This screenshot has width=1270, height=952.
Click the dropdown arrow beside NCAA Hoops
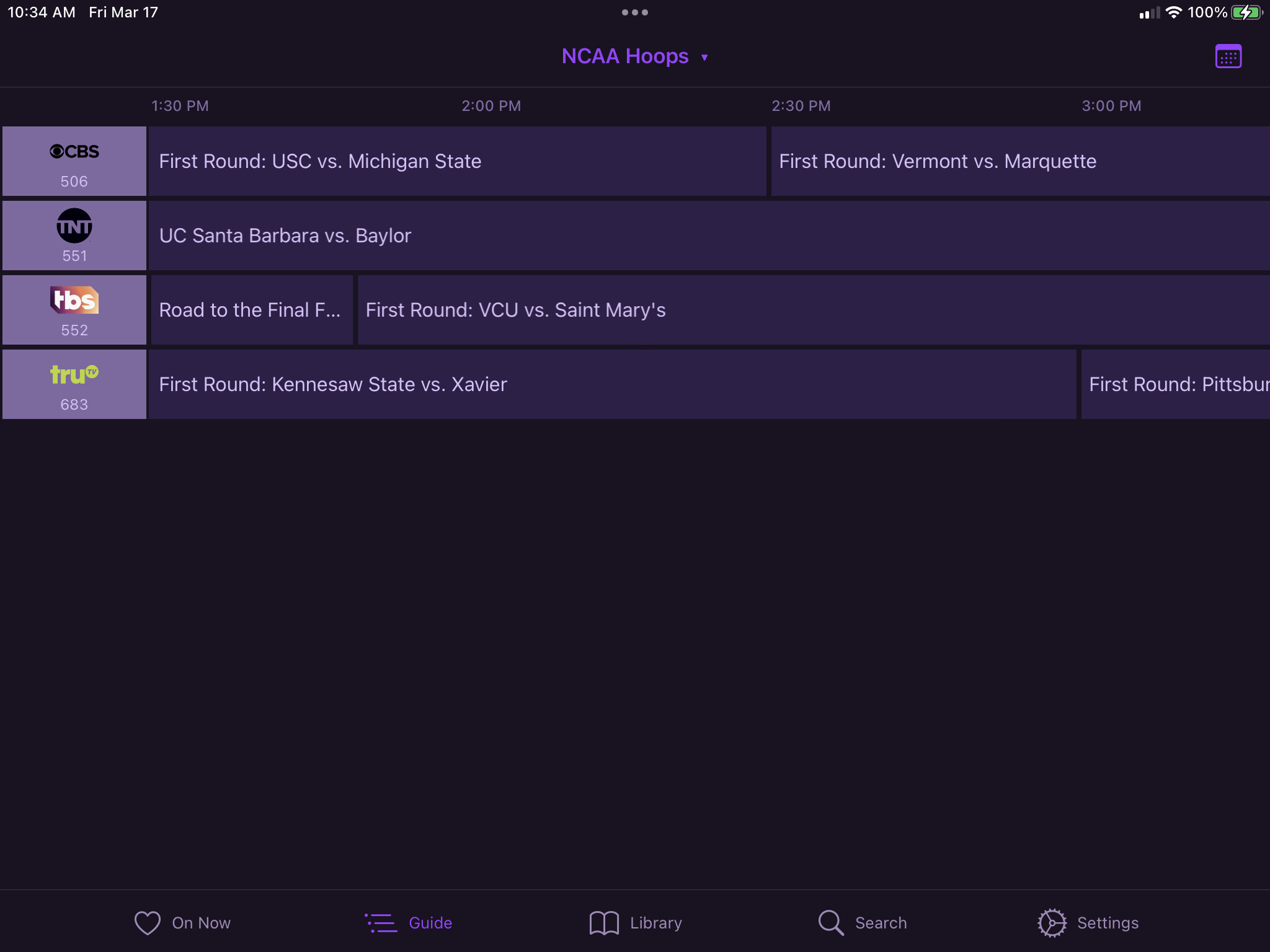click(704, 58)
